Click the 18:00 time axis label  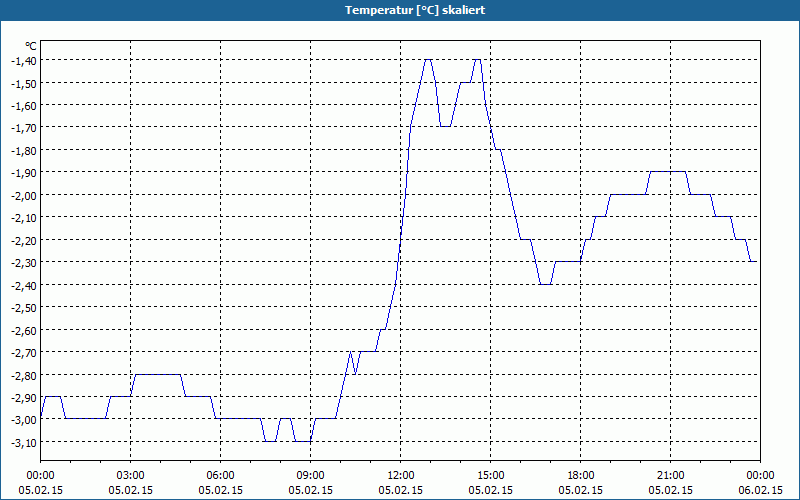pos(581,476)
